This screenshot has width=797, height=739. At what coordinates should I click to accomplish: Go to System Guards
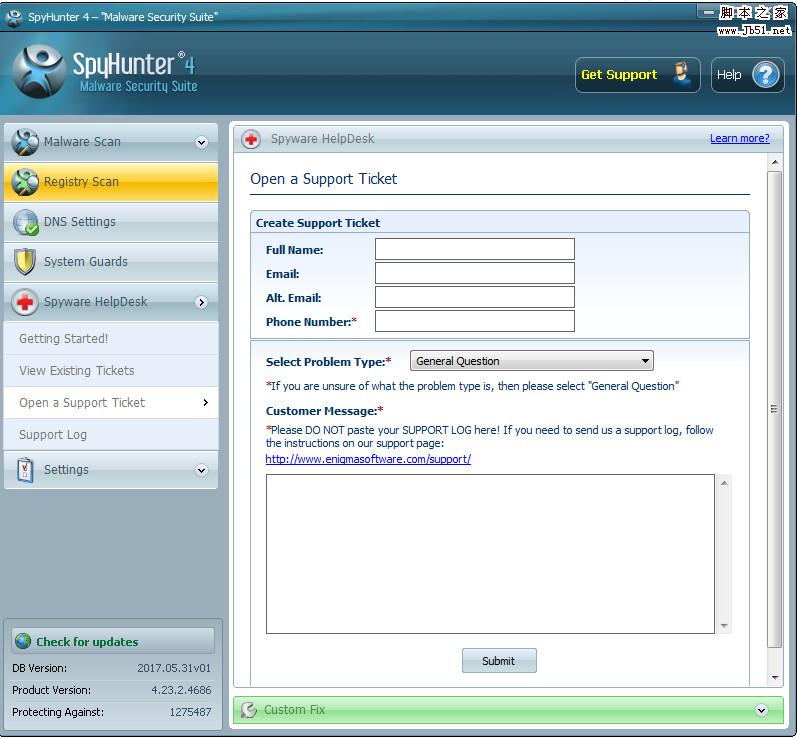111,262
